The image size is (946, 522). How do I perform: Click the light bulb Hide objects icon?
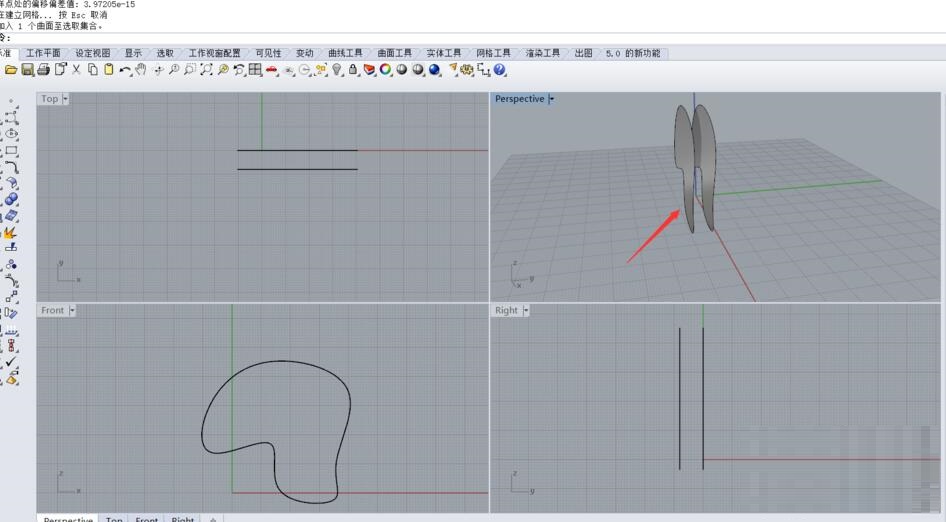click(337, 70)
